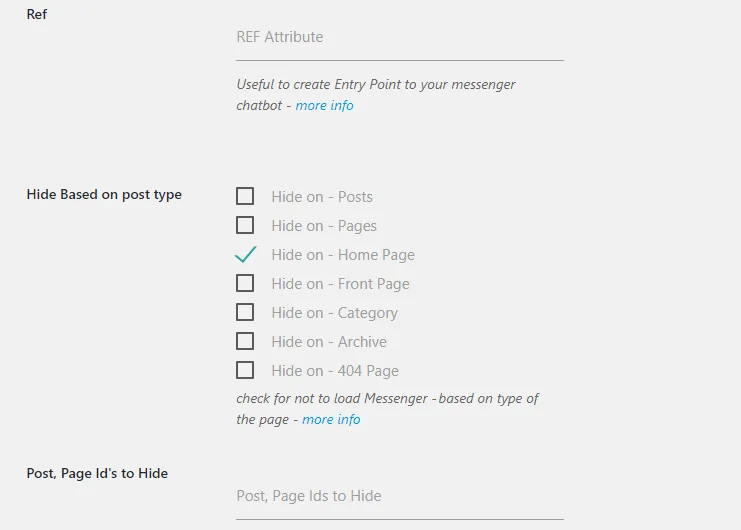Click the 'Hide on - Posts' label text
The height and width of the screenshot is (530, 741).
click(x=321, y=197)
